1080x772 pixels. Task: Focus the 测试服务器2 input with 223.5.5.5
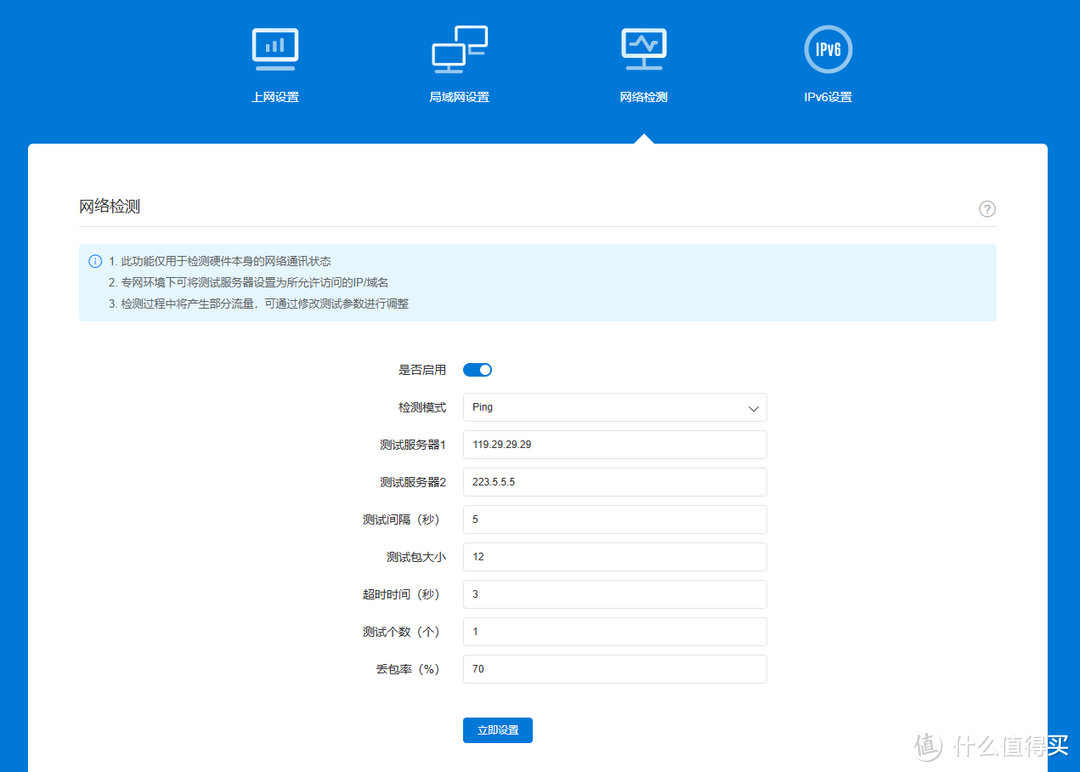pyautogui.click(x=614, y=482)
